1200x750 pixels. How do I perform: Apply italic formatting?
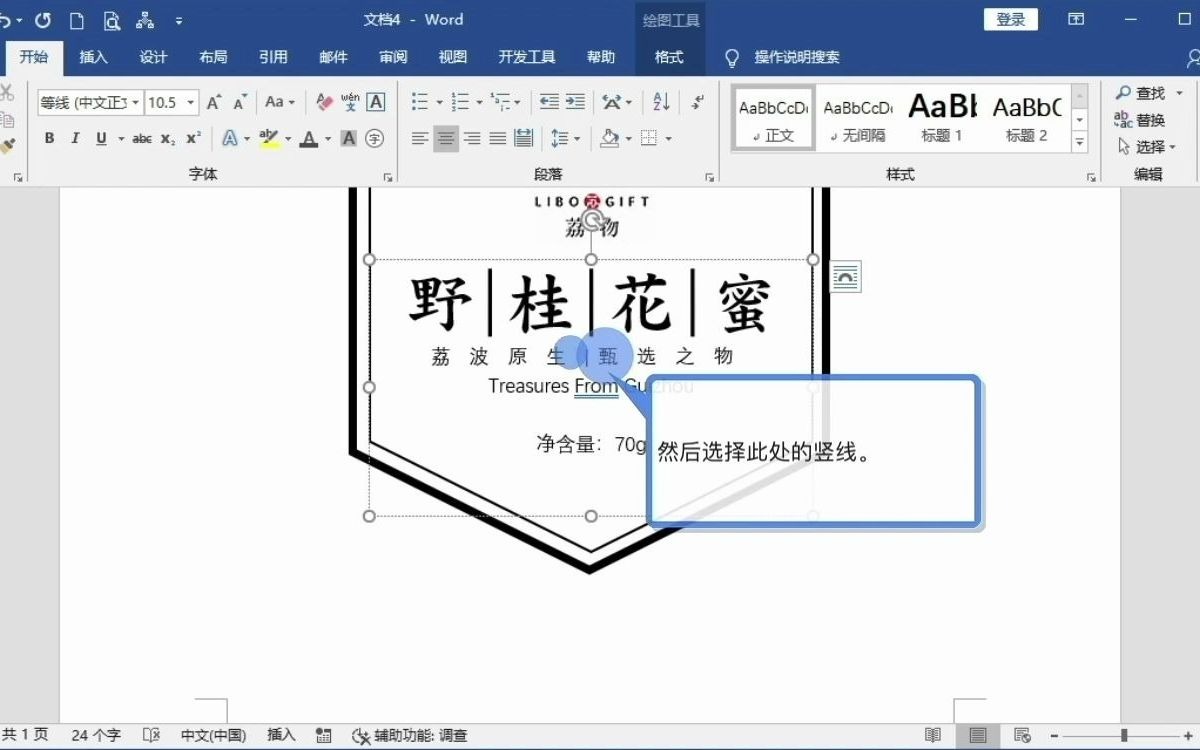[76, 138]
